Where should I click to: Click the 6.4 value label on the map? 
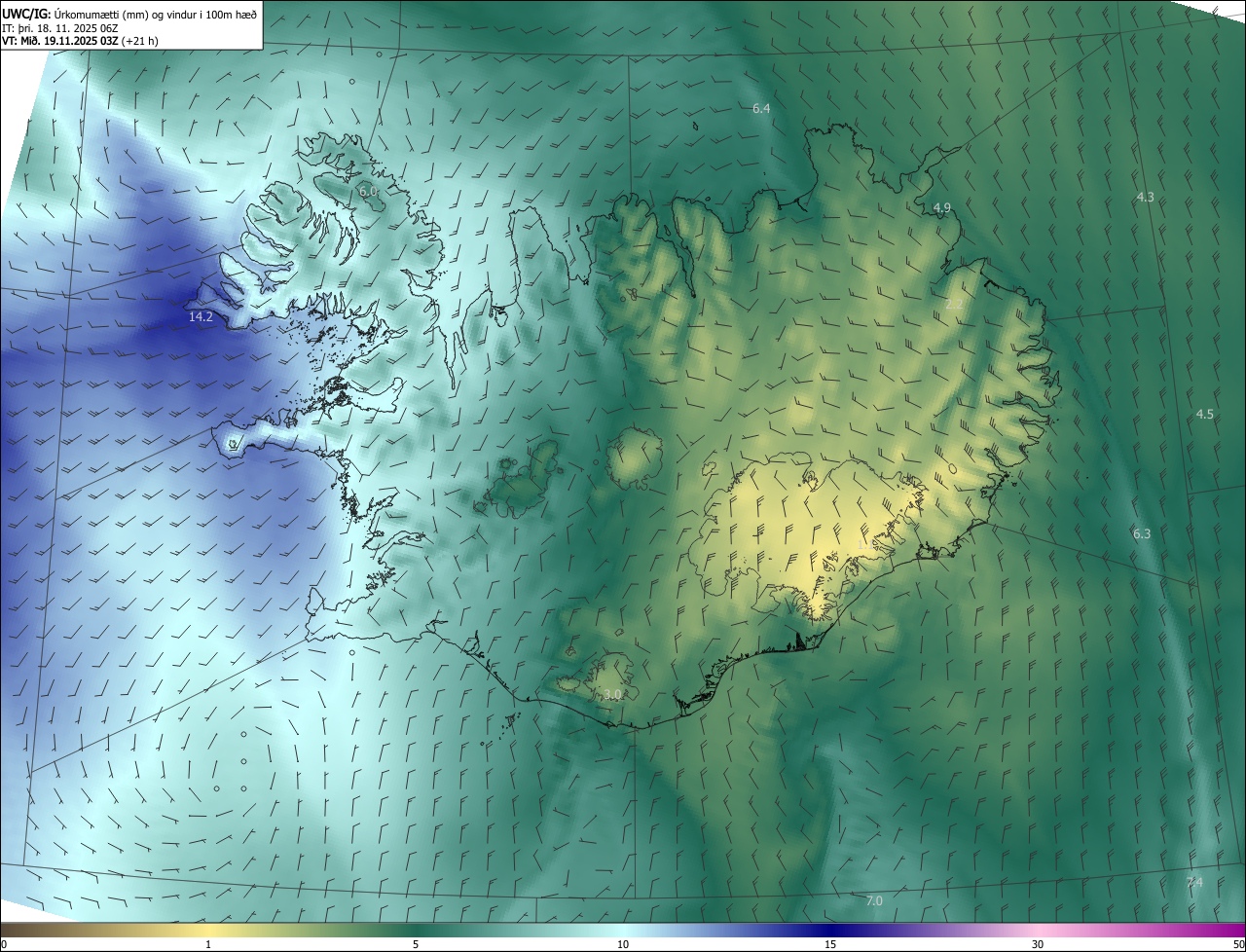click(x=761, y=109)
